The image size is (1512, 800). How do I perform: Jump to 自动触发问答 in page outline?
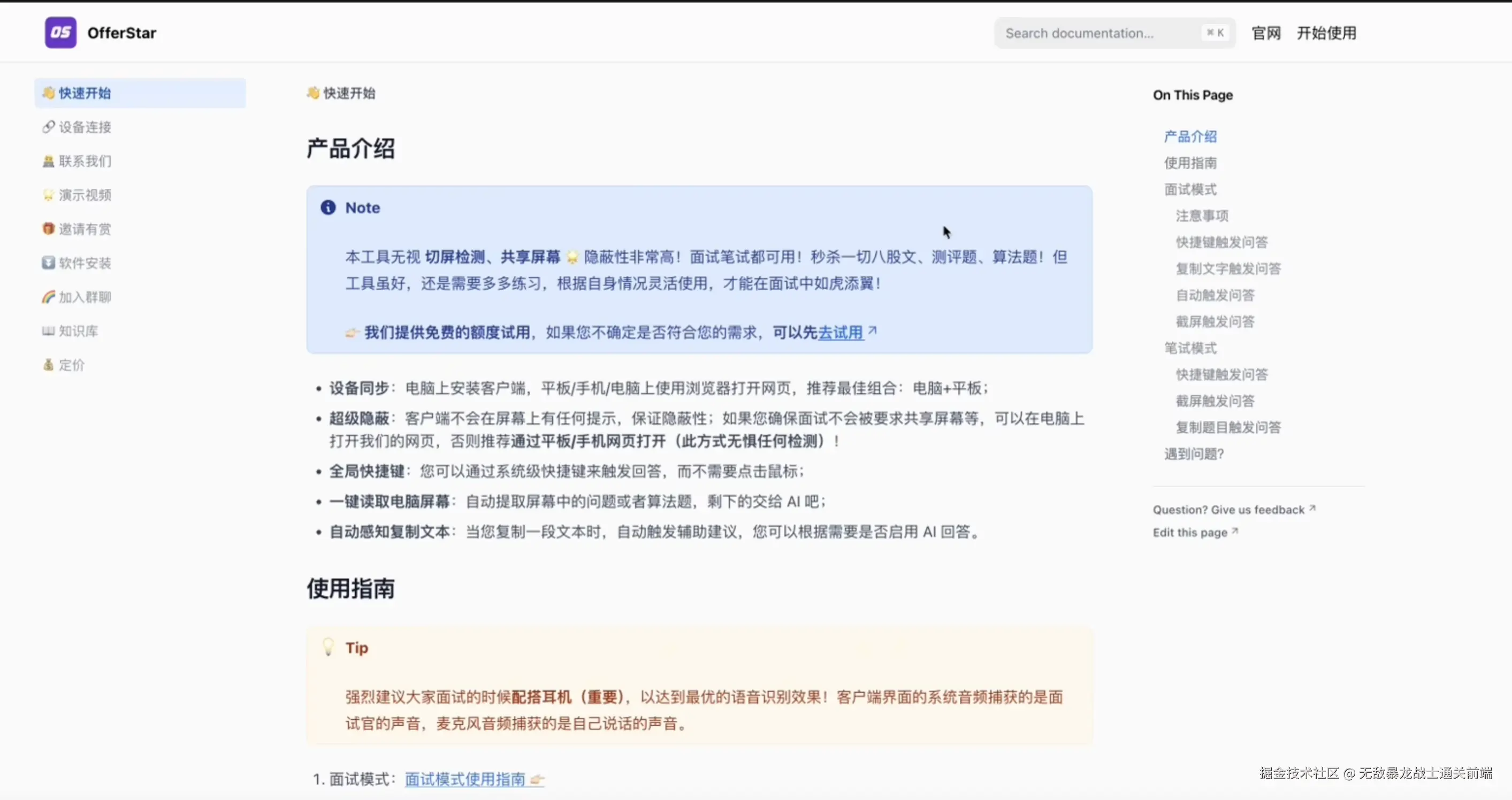1215,295
